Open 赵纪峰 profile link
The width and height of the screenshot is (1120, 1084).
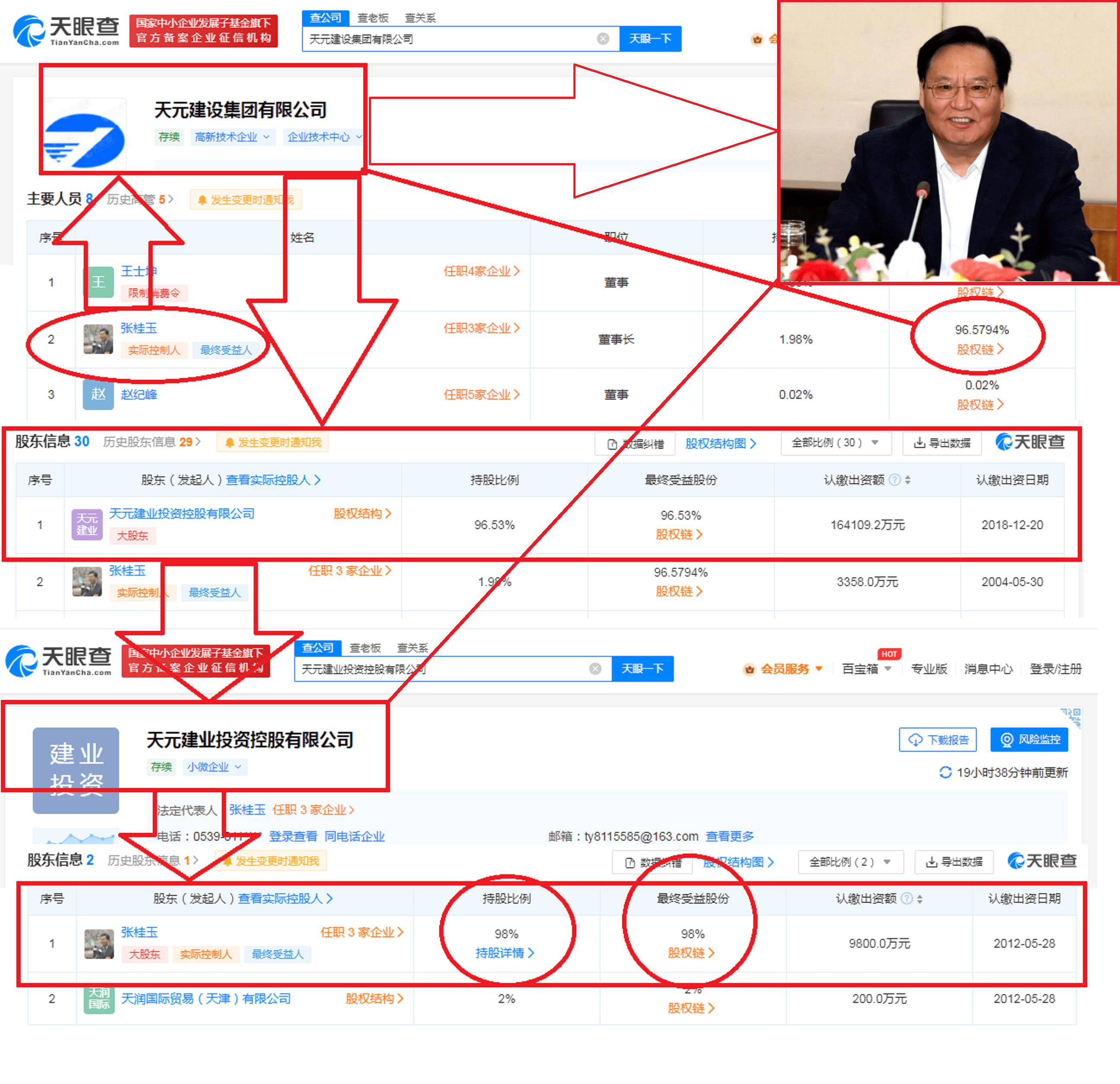[138, 394]
